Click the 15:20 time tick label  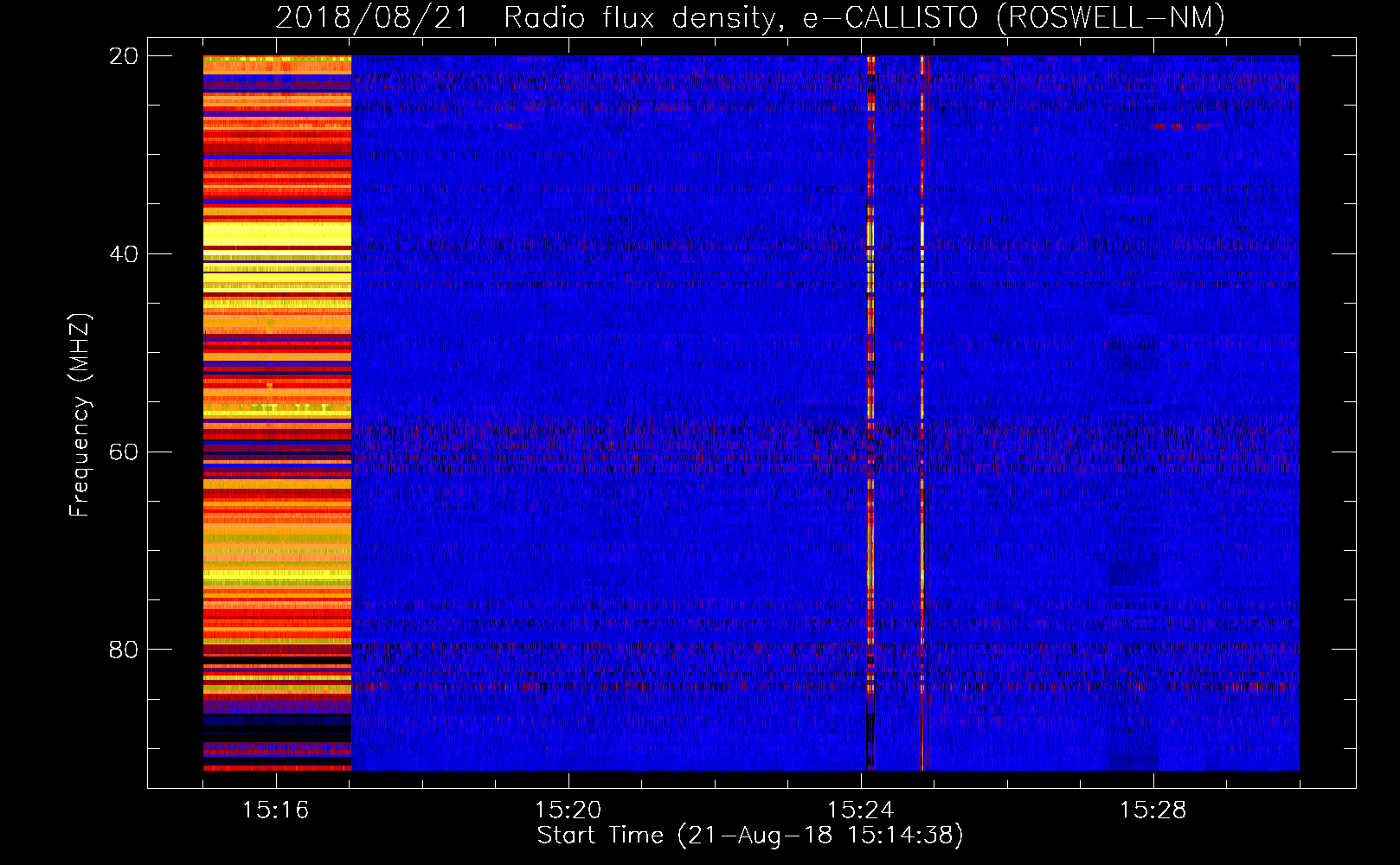pyautogui.click(x=568, y=811)
